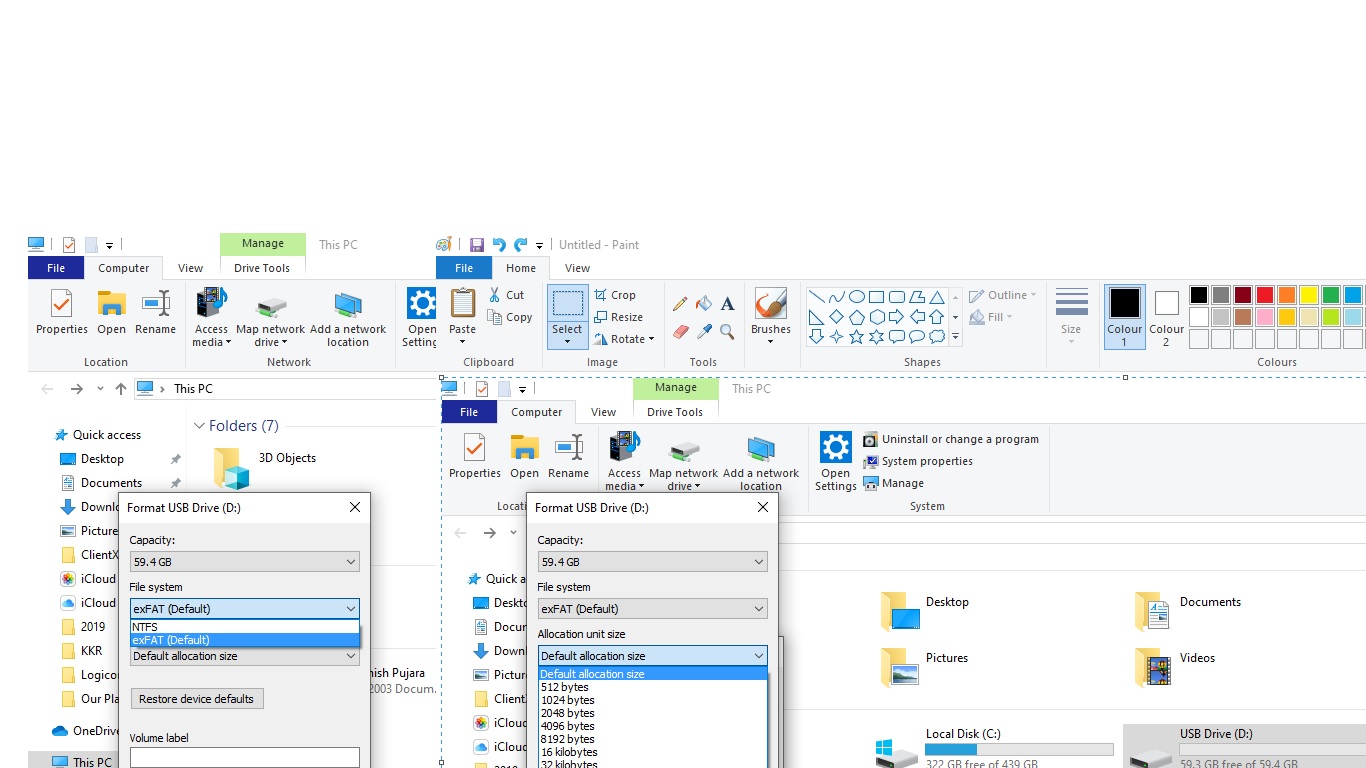This screenshot has height=768, width=1366.
Task: Pick the red colour swatch in the palette
Action: (1264, 295)
